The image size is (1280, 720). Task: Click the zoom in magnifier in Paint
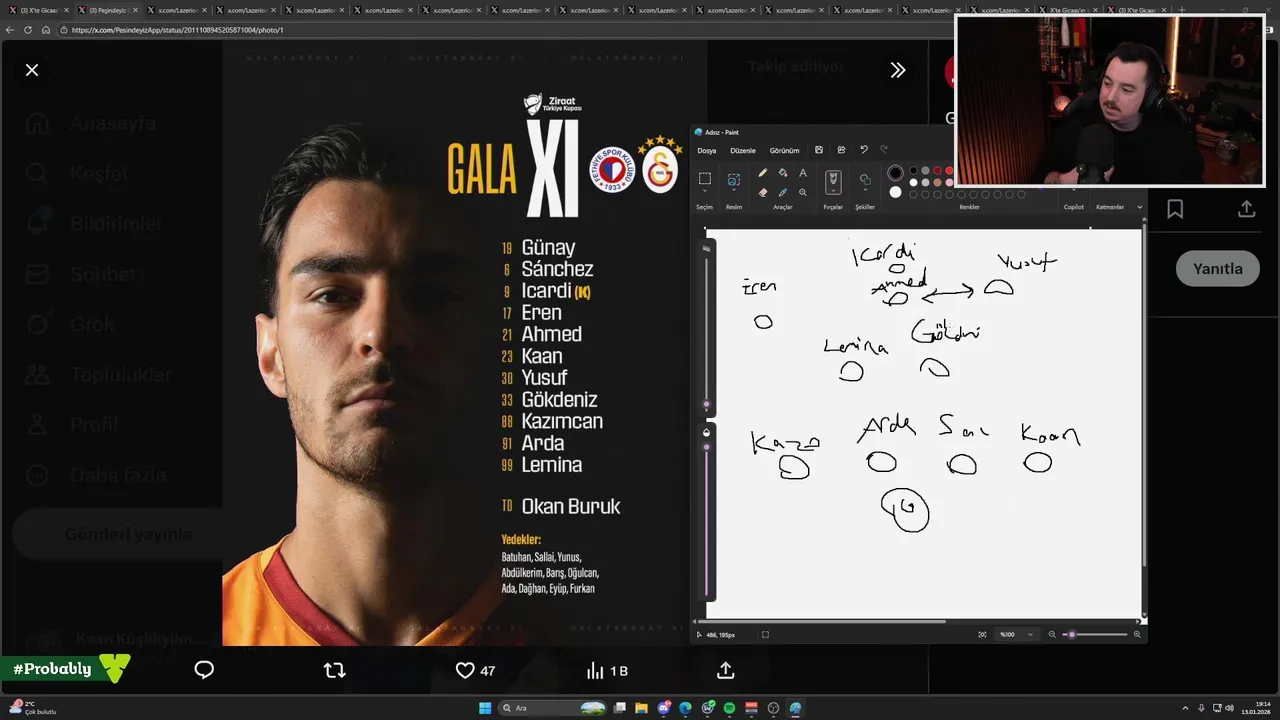1137,634
